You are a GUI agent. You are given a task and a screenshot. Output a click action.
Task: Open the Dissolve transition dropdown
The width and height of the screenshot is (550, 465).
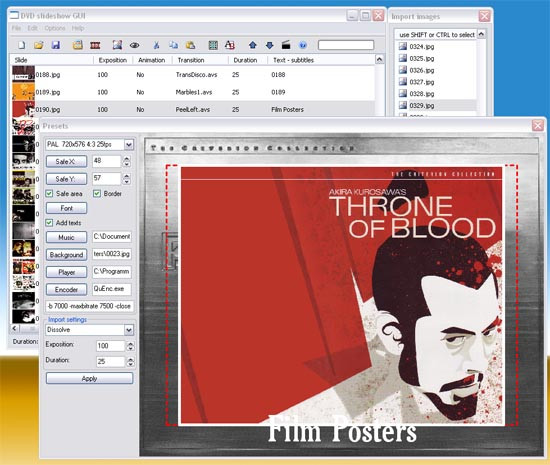click(x=129, y=330)
